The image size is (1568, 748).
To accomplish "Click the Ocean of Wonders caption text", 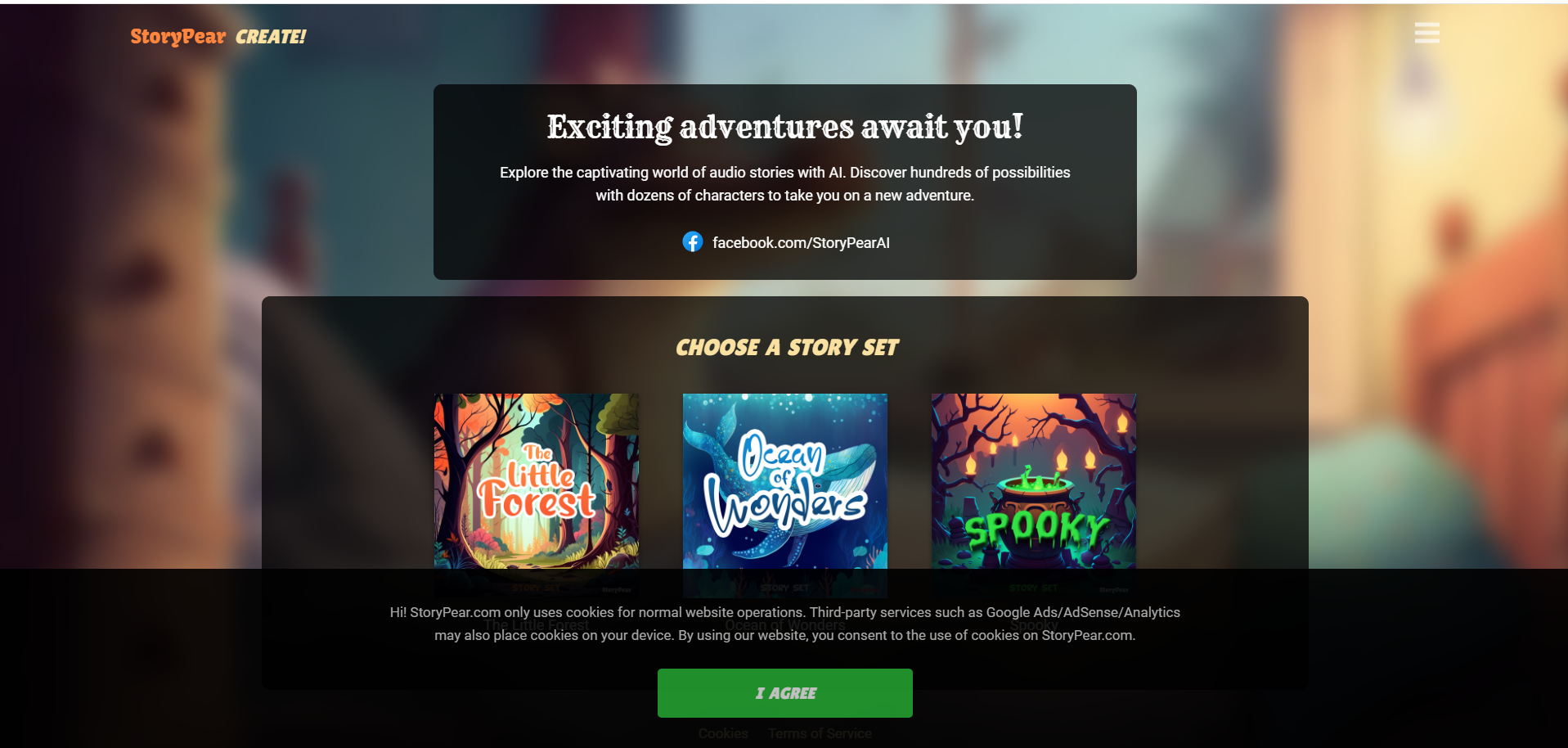I will point(785,625).
